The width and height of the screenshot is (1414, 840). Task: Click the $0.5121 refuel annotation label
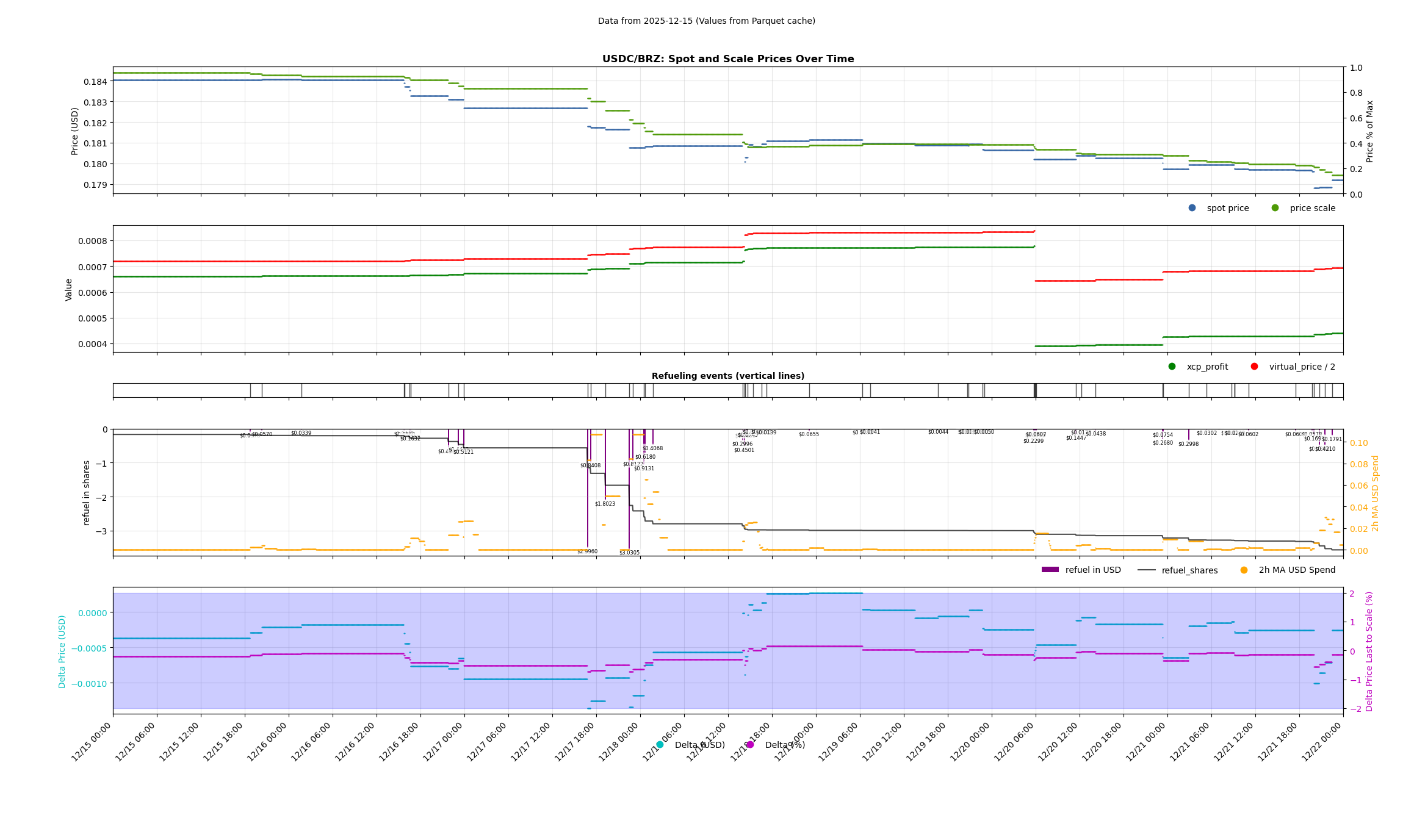(x=463, y=452)
